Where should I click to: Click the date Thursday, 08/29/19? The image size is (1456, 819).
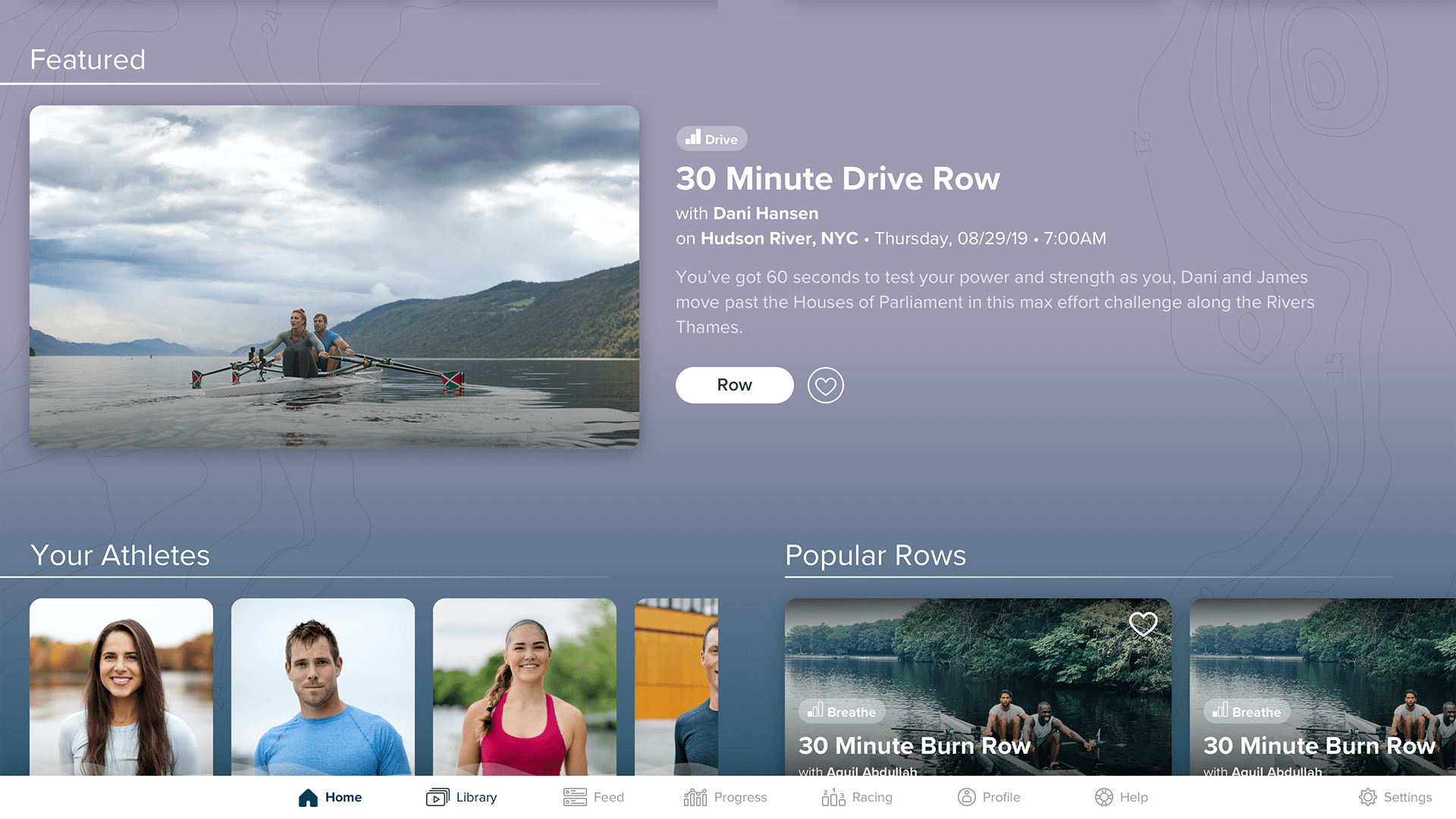pos(951,238)
